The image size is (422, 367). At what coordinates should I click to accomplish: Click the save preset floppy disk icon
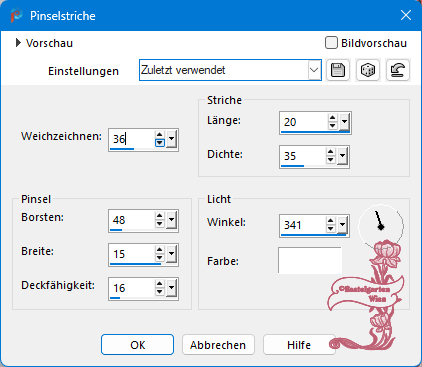coord(338,70)
